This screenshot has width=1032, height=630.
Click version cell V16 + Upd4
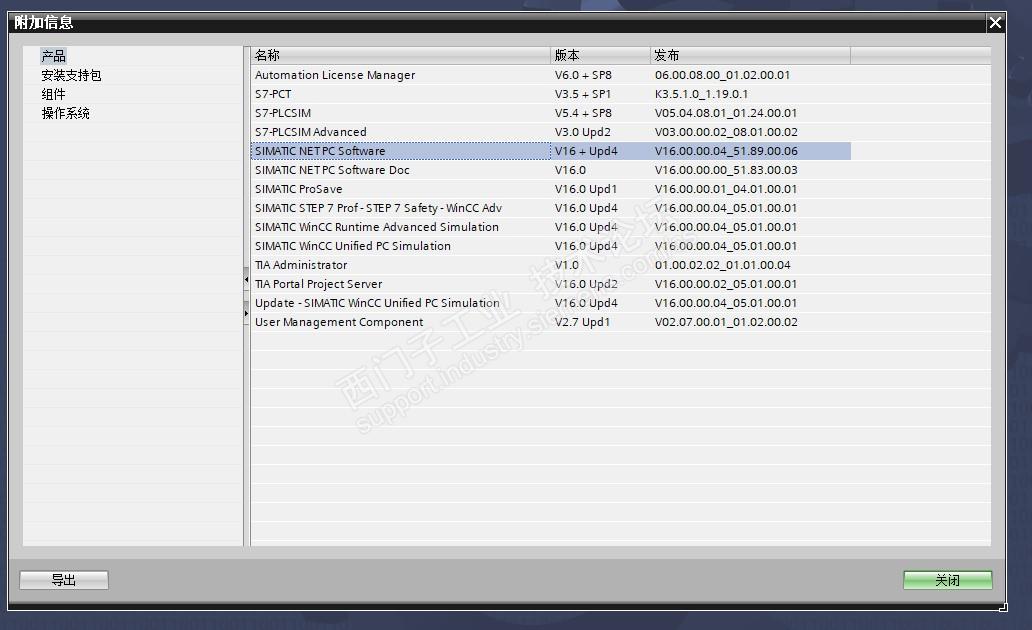[x=600, y=151]
